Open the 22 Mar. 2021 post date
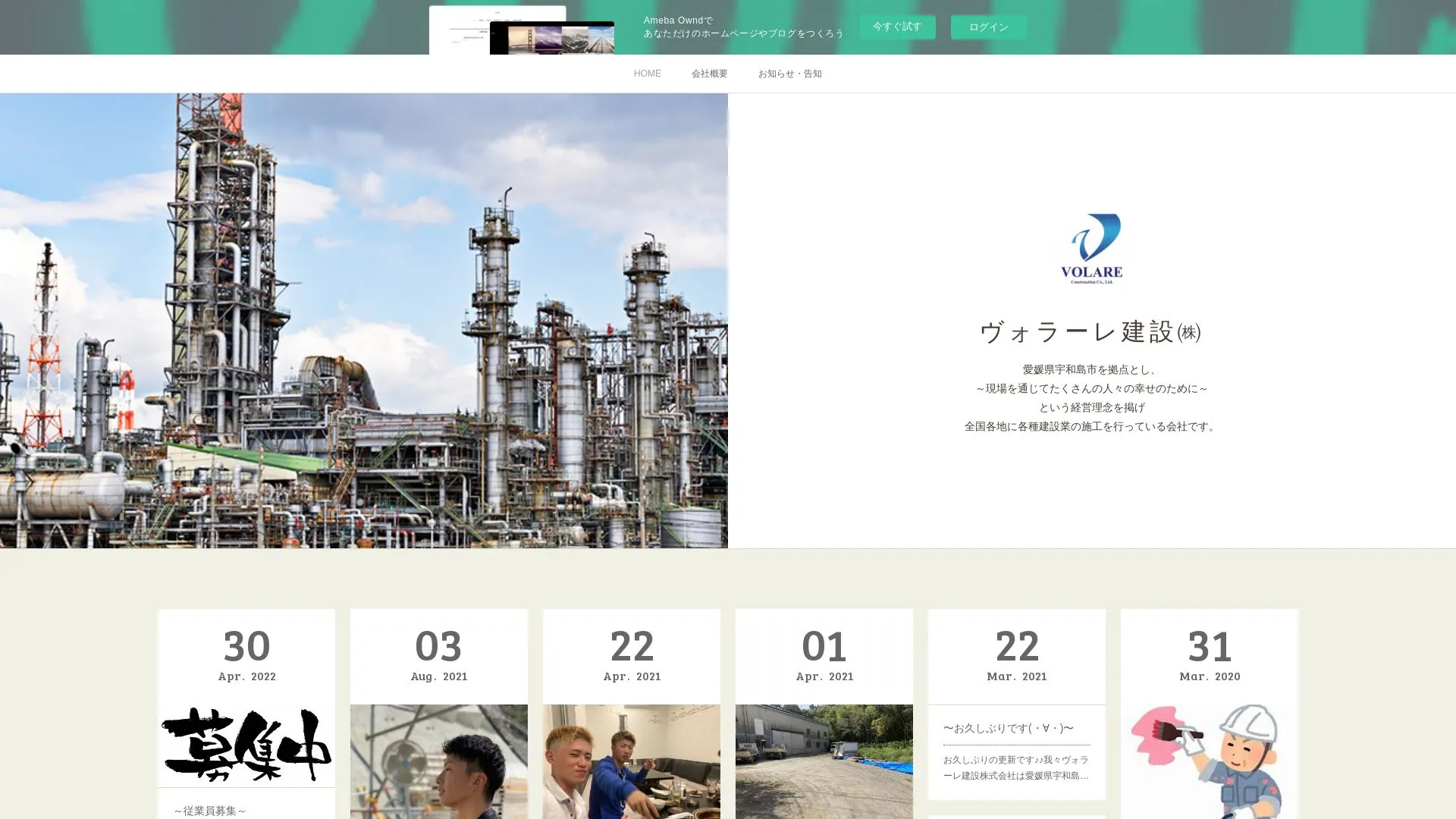1456x819 pixels. click(x=1017, y=656)
